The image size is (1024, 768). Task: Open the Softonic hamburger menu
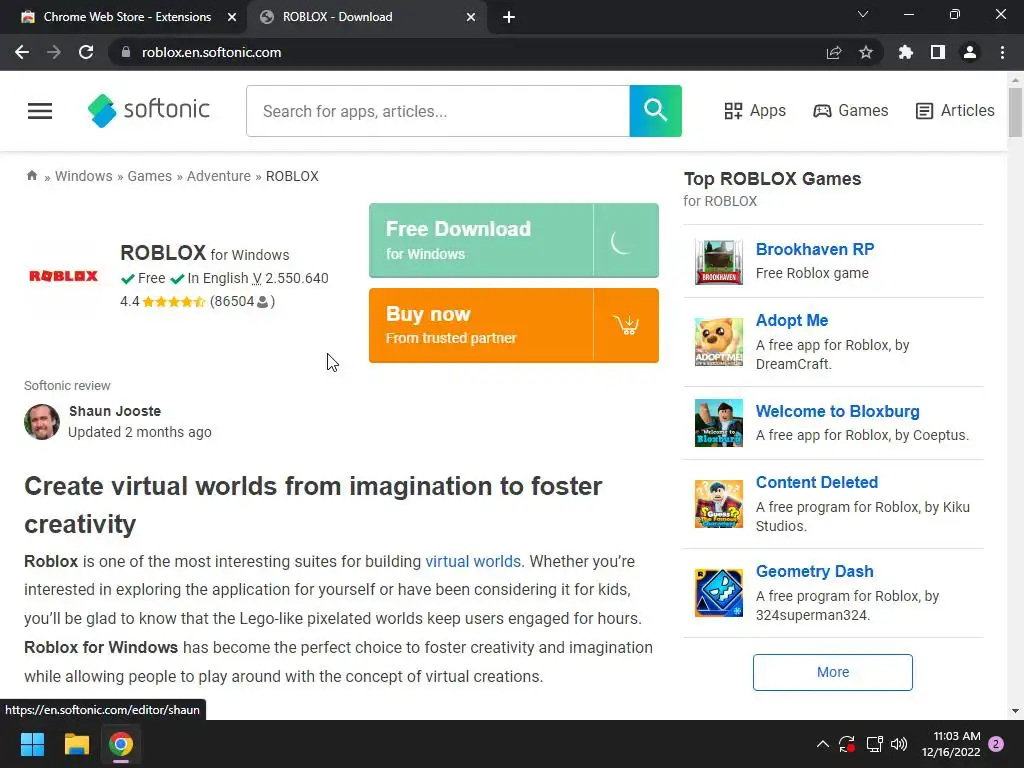click(40, 111)
